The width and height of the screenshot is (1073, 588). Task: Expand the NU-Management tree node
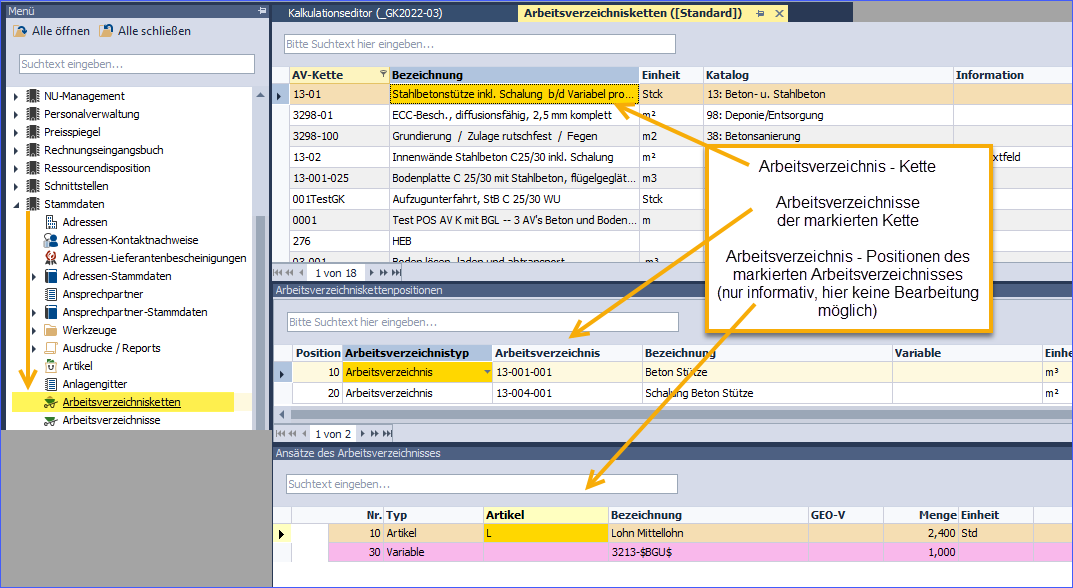pyautogui.click(x=16, y=96)
